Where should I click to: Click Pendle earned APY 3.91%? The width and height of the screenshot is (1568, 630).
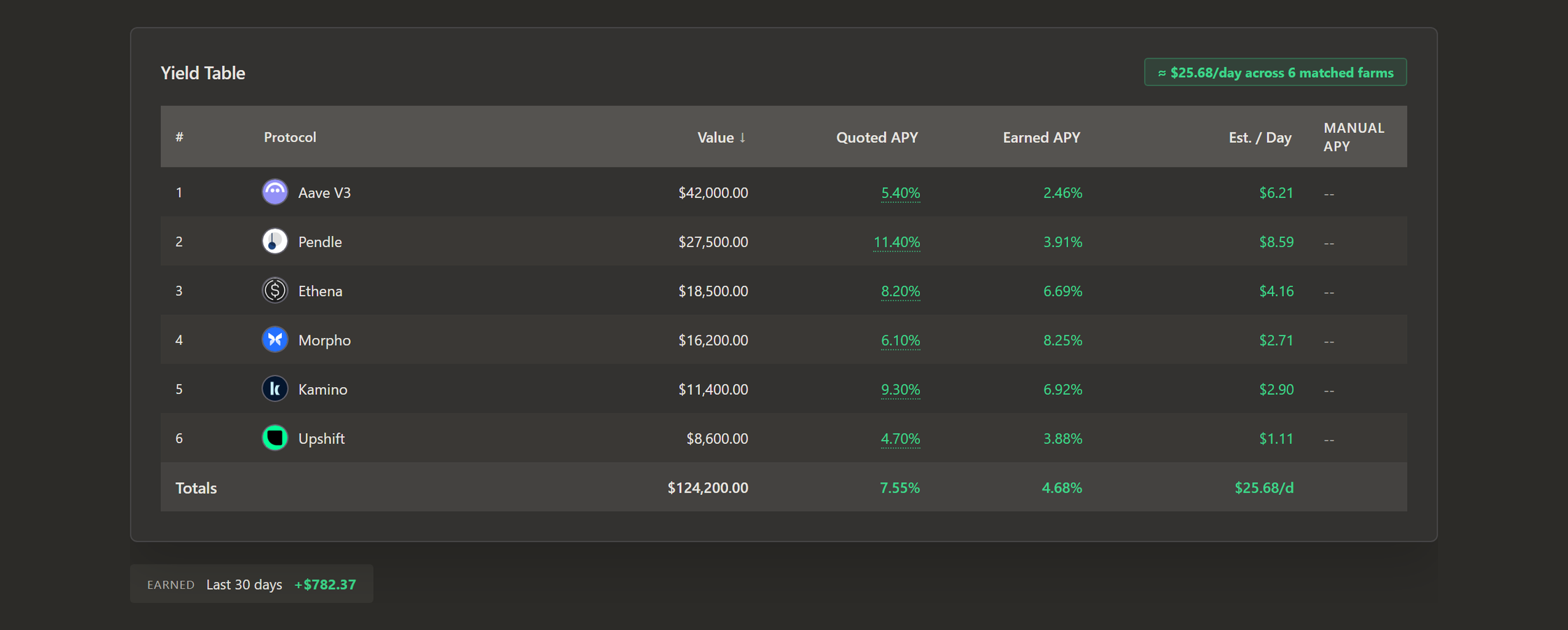pyautogui.click(x=1063, y=241)
